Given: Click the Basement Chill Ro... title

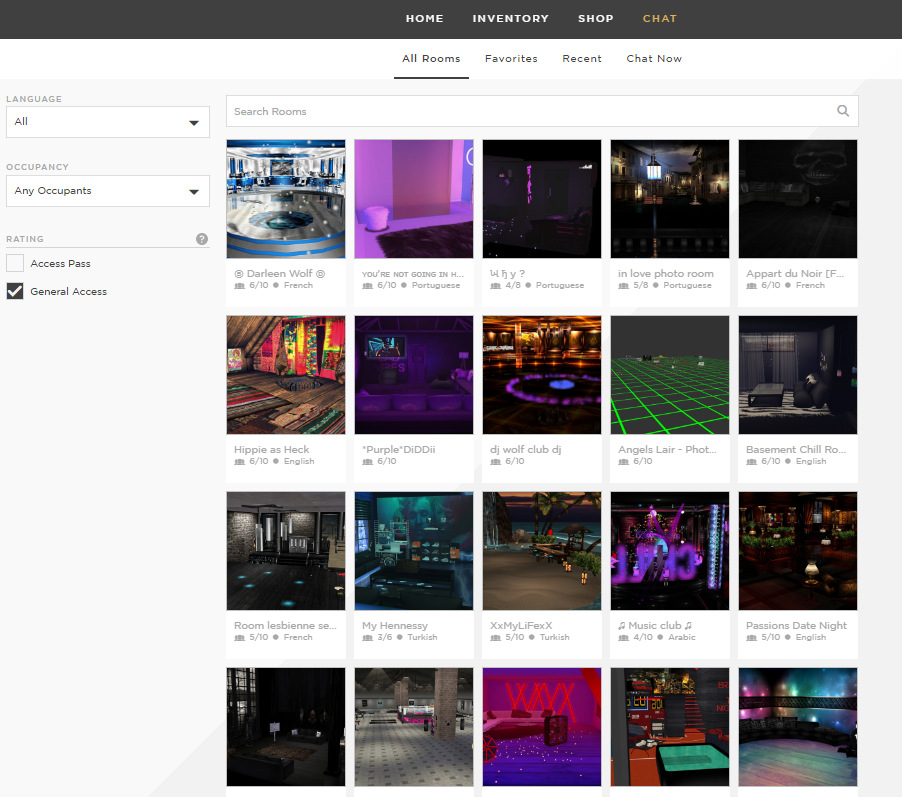Looking at the screenshot, I should coord(796,449).
